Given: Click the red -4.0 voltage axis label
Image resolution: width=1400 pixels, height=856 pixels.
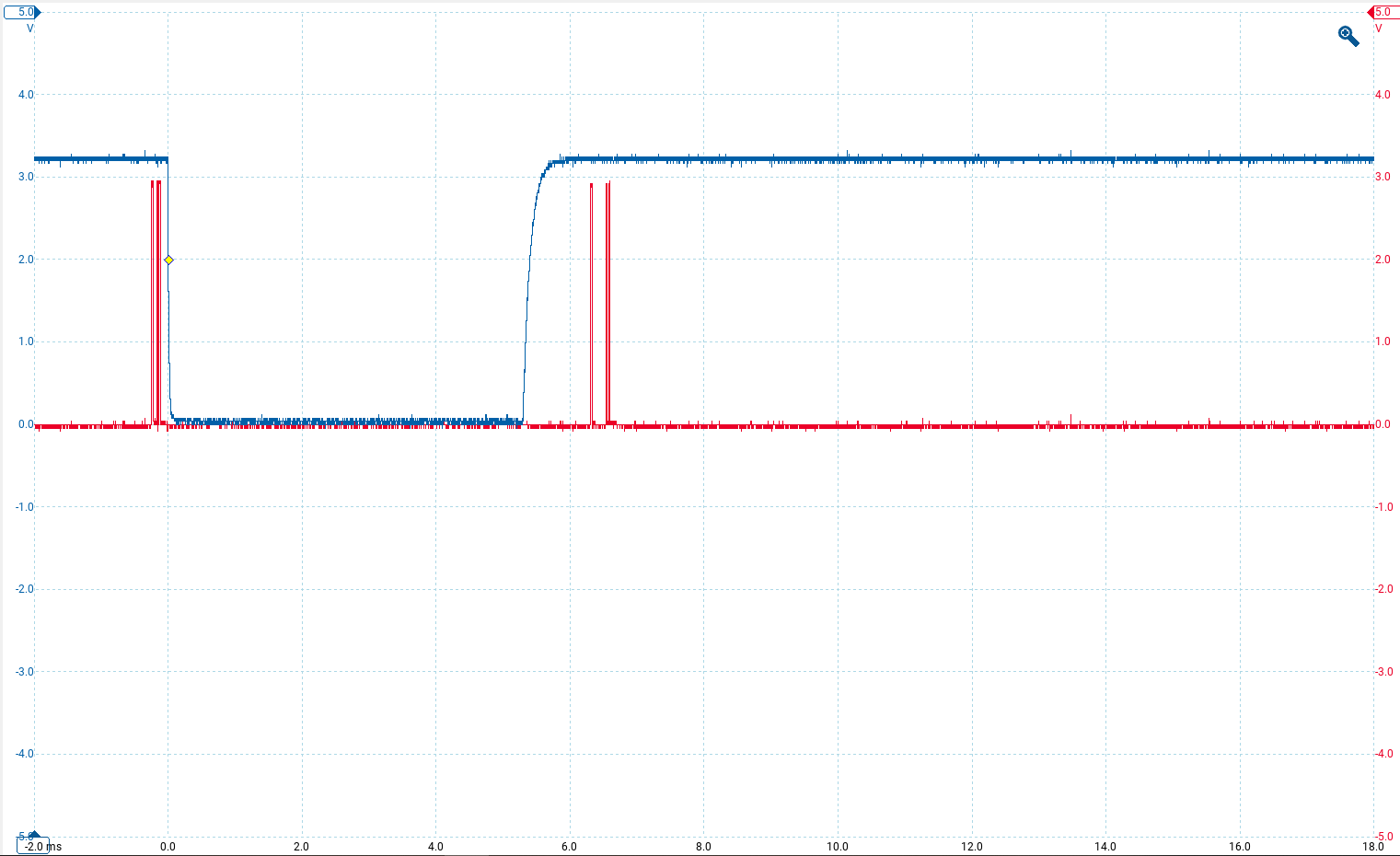Looking at the screenshot, I should 1383,754.
